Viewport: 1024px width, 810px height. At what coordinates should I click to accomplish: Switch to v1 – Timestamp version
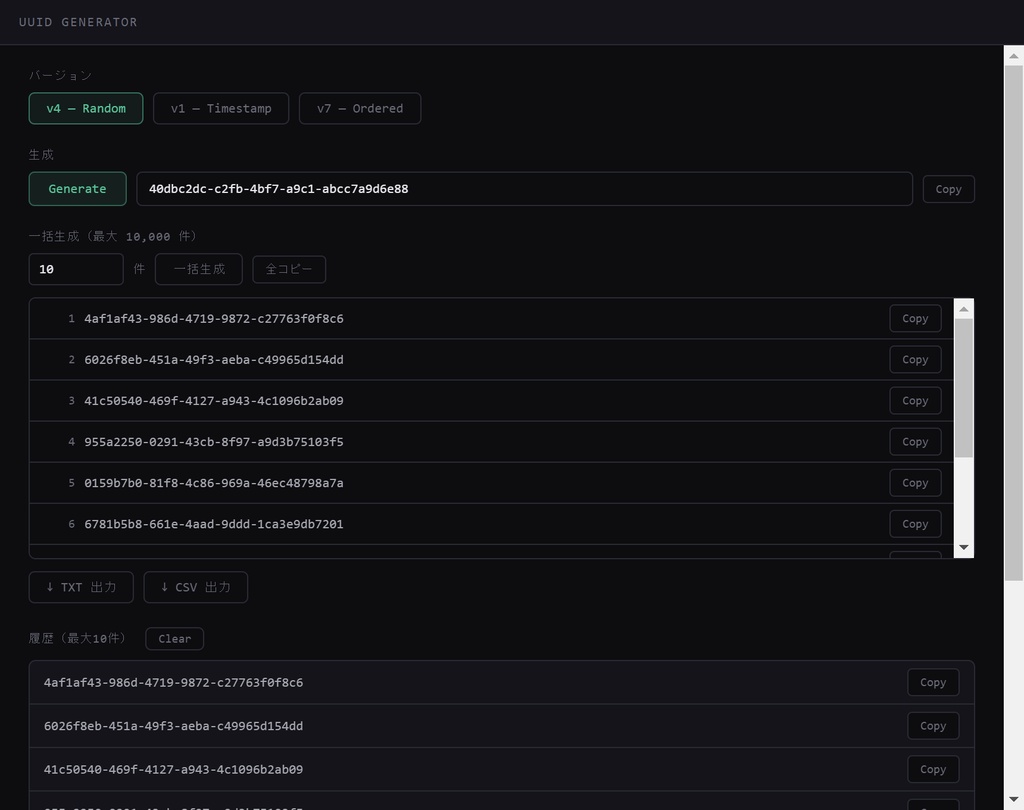click(221, 108)
